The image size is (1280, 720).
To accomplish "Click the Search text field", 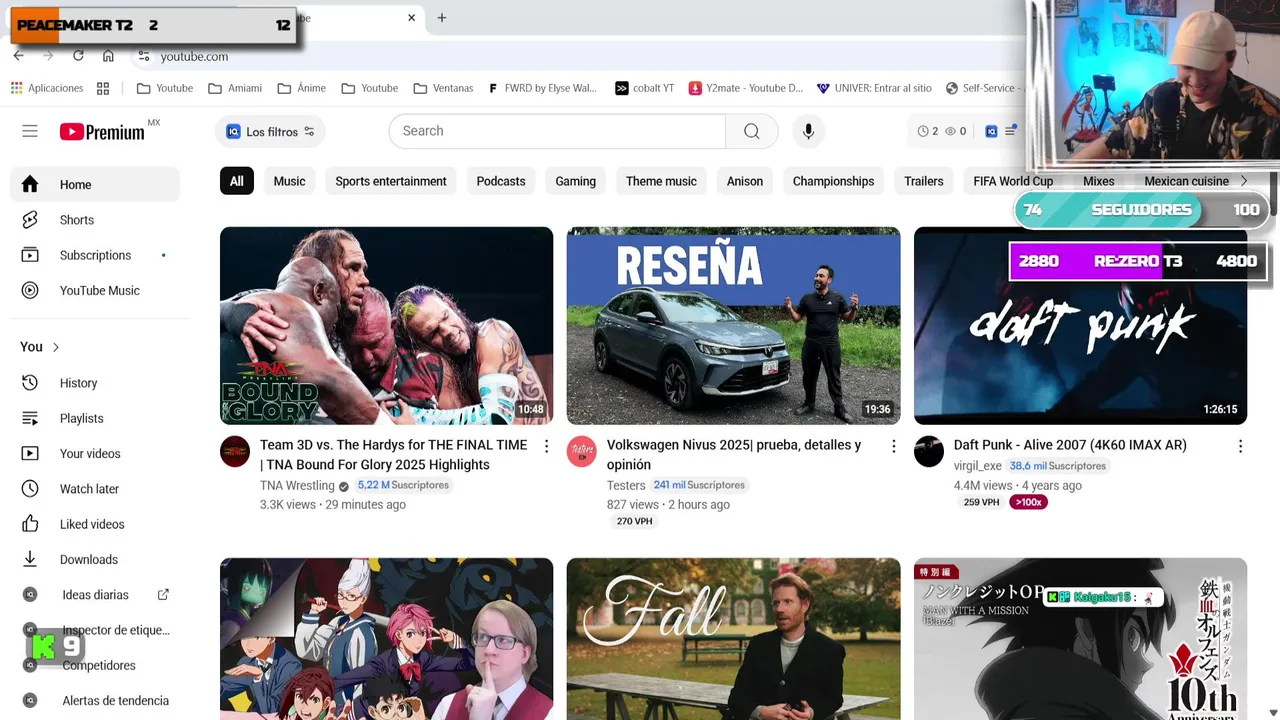I will (x=557, y=131).
